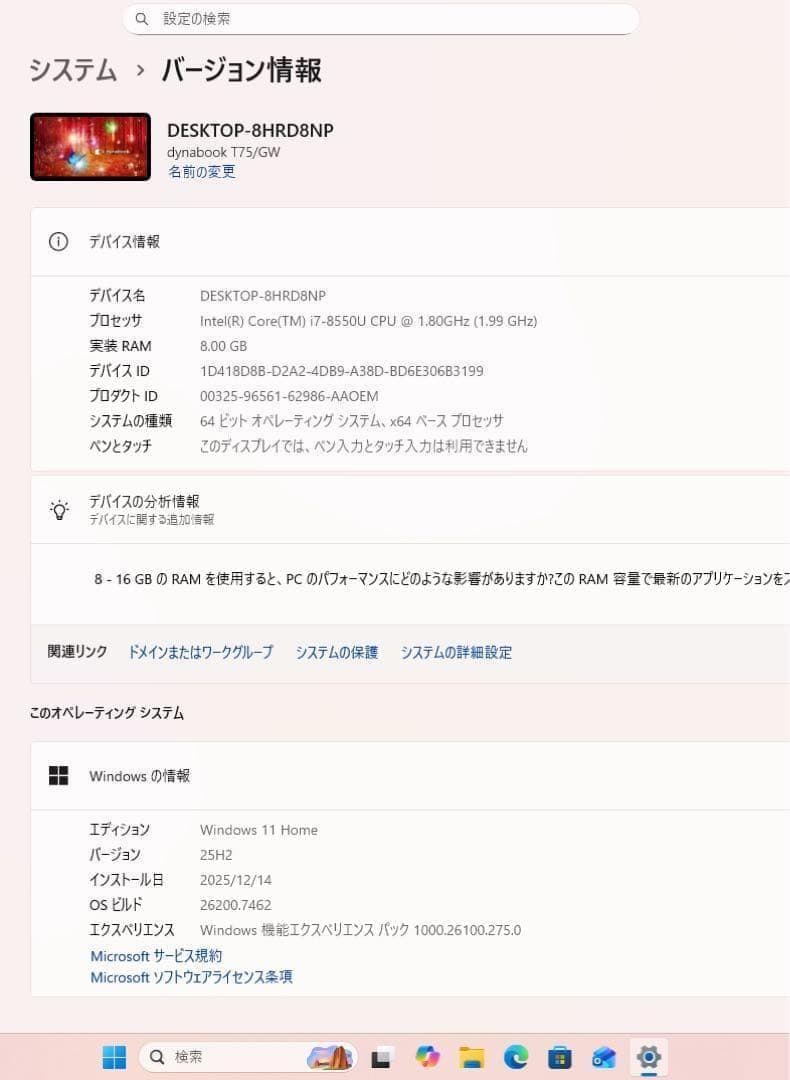Viewport: 790px width, 1080px height.
Task: Open ドメインまたはワークグループ link
Action: (200, 652)
